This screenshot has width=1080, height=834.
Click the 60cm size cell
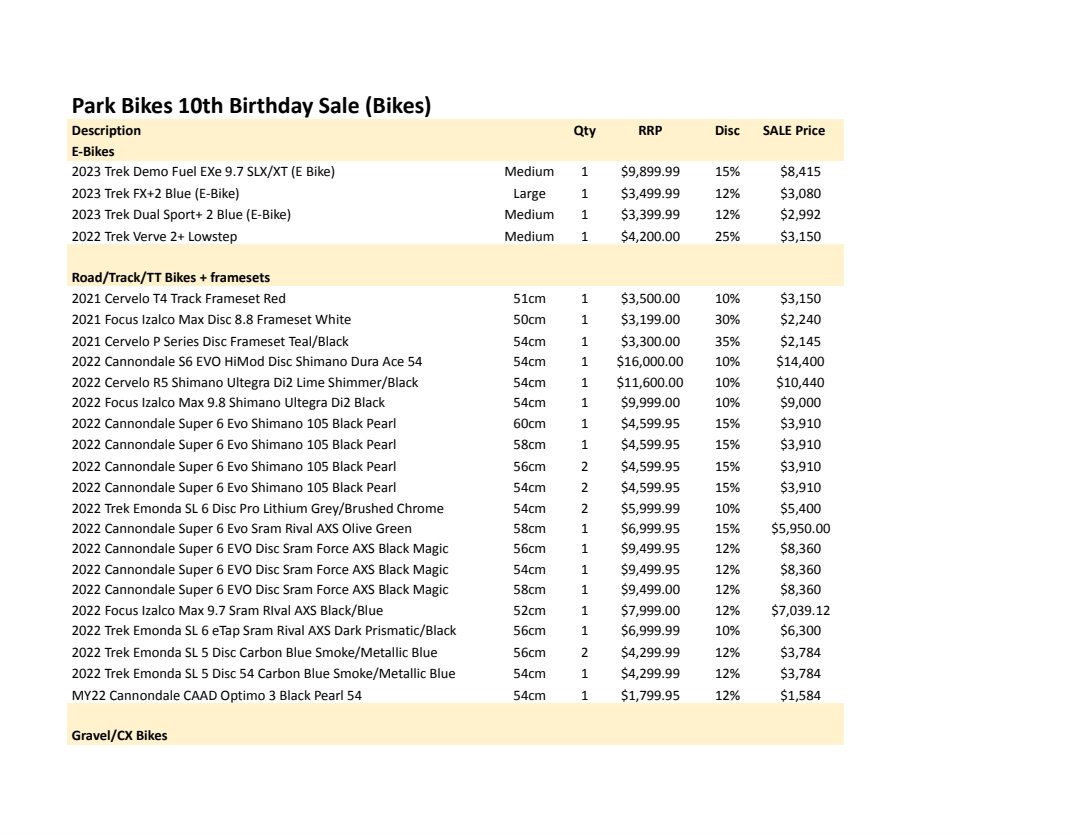click(x=529, y=424)
